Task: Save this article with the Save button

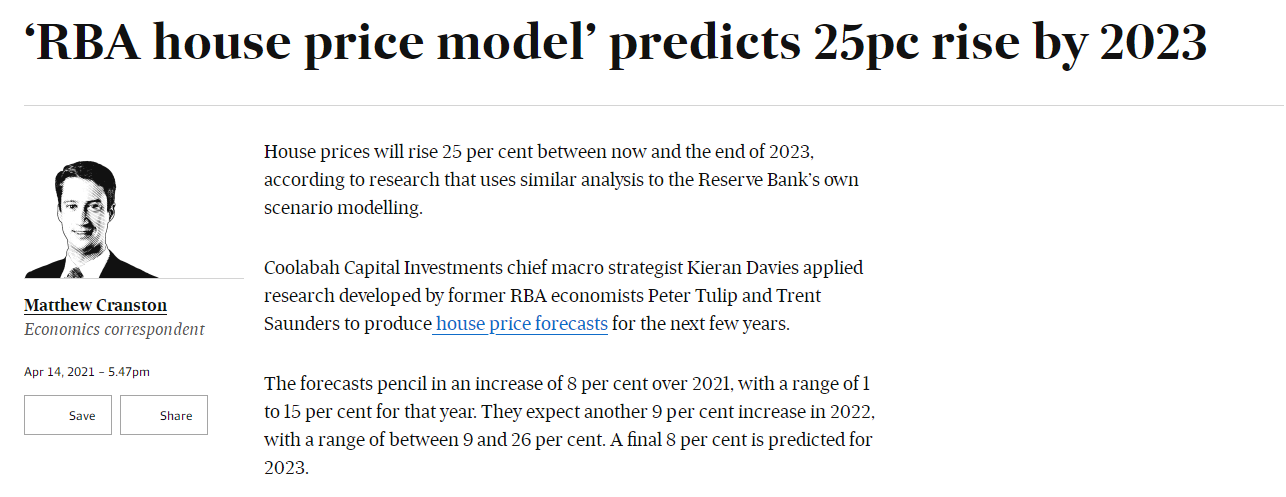Action: [x=68, y=415]
